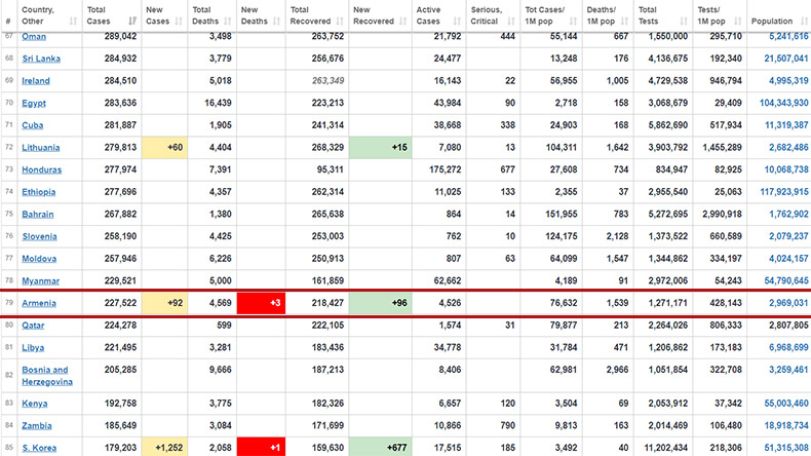Click Bahrain Tests/1M pop 2,990,918 value

pyautogui.click(x=722, y=215)
